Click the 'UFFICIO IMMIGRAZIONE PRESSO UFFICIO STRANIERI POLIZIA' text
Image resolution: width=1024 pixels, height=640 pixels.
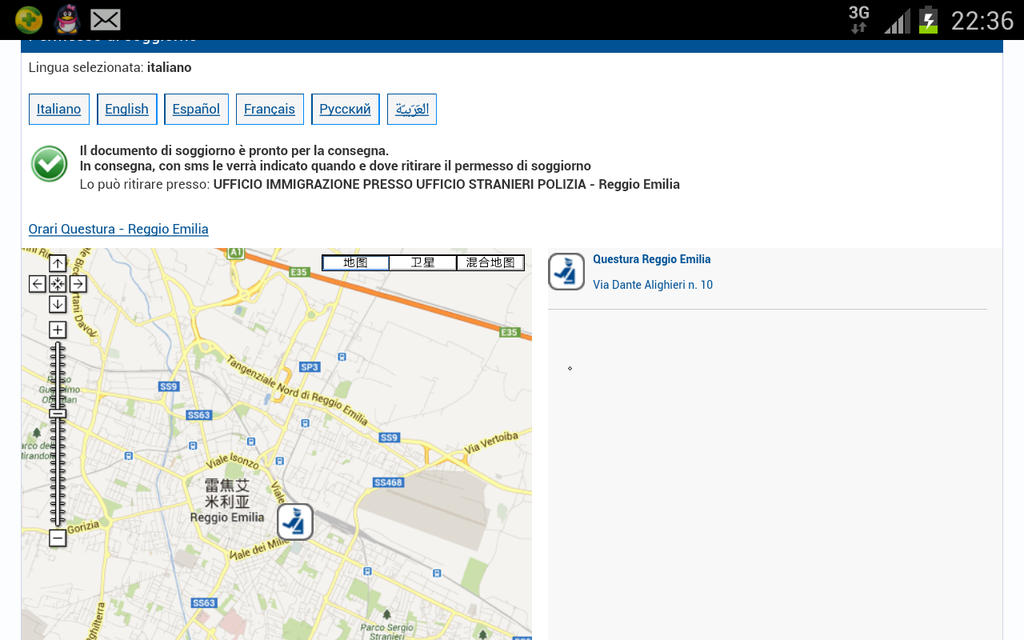click(400, 184)
